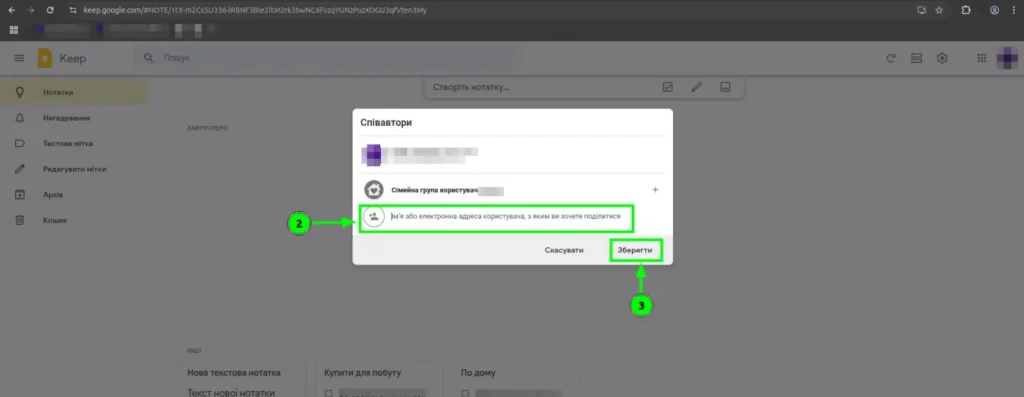Go back with browser back arrow
Viewport: 1024px width, 397px height.
11,10
